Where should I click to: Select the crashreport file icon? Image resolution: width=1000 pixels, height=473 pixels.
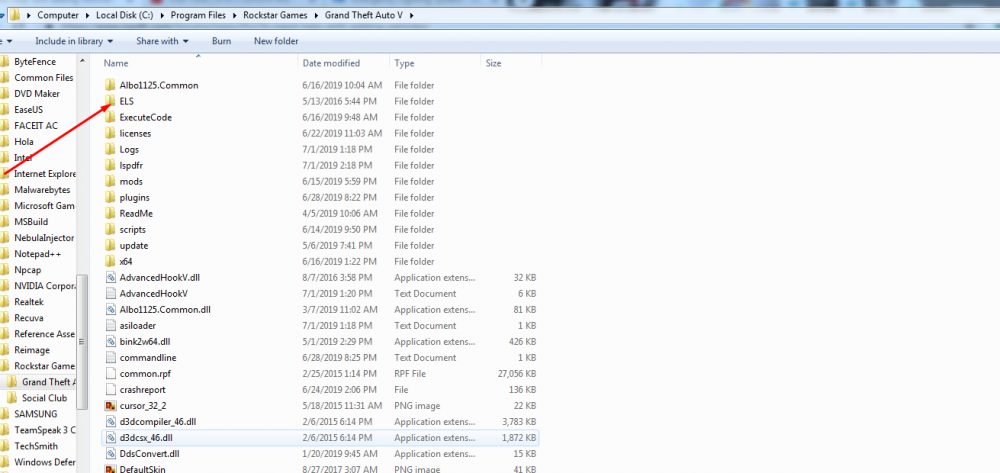point(110,389)
